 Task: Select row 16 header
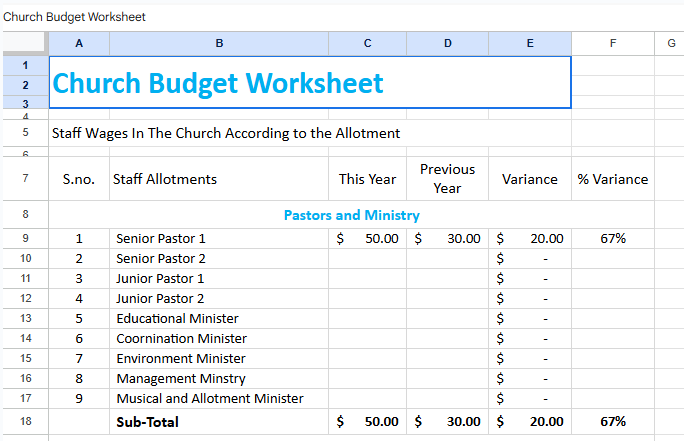click(x=25, y=378)
